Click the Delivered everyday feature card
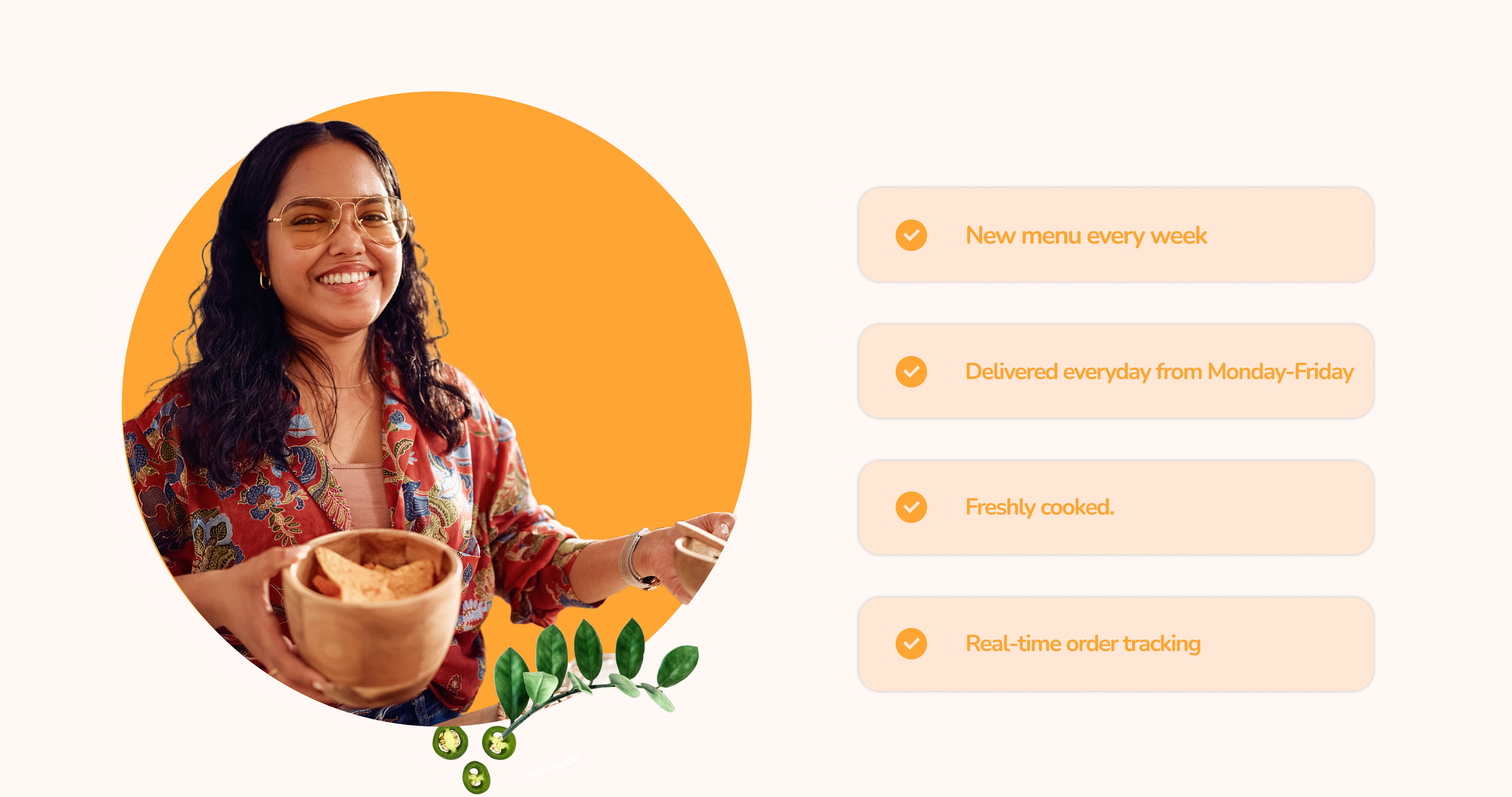1512x797 pixels. pyautogui.click(x=1116, y=371)
